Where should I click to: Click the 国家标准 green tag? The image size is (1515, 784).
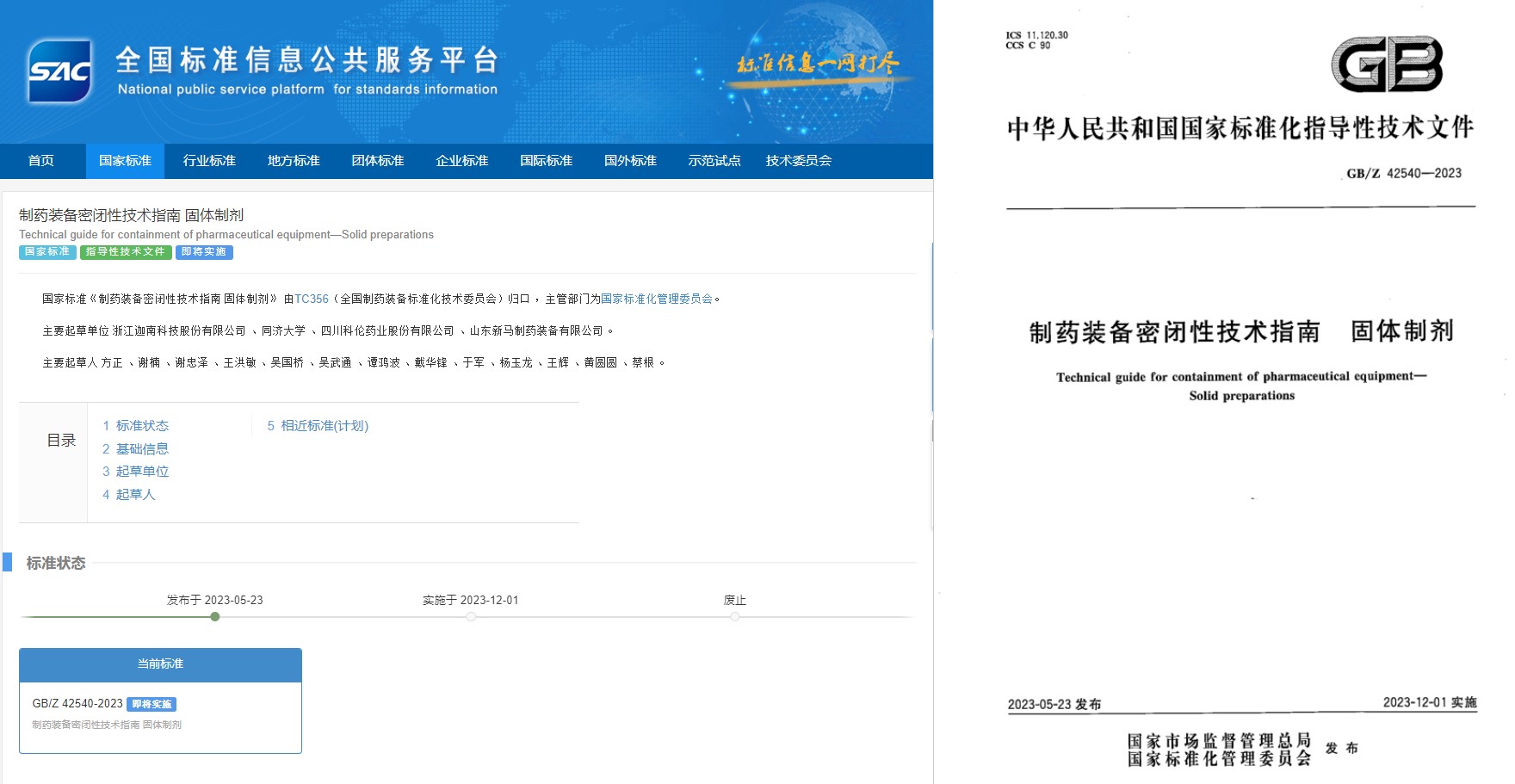(x=47, y=252)
